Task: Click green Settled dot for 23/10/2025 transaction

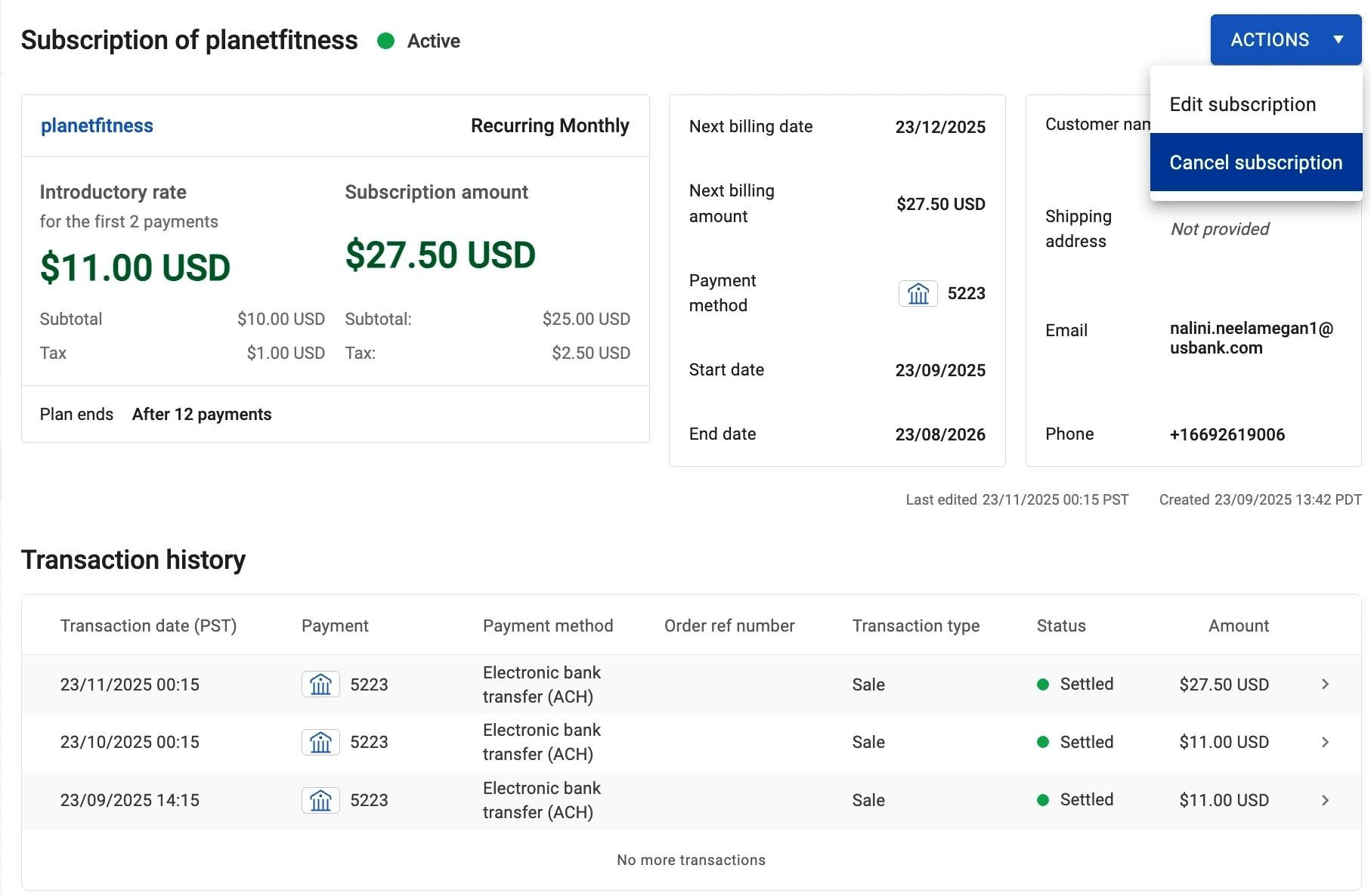Action: [x=1043, y=742]
